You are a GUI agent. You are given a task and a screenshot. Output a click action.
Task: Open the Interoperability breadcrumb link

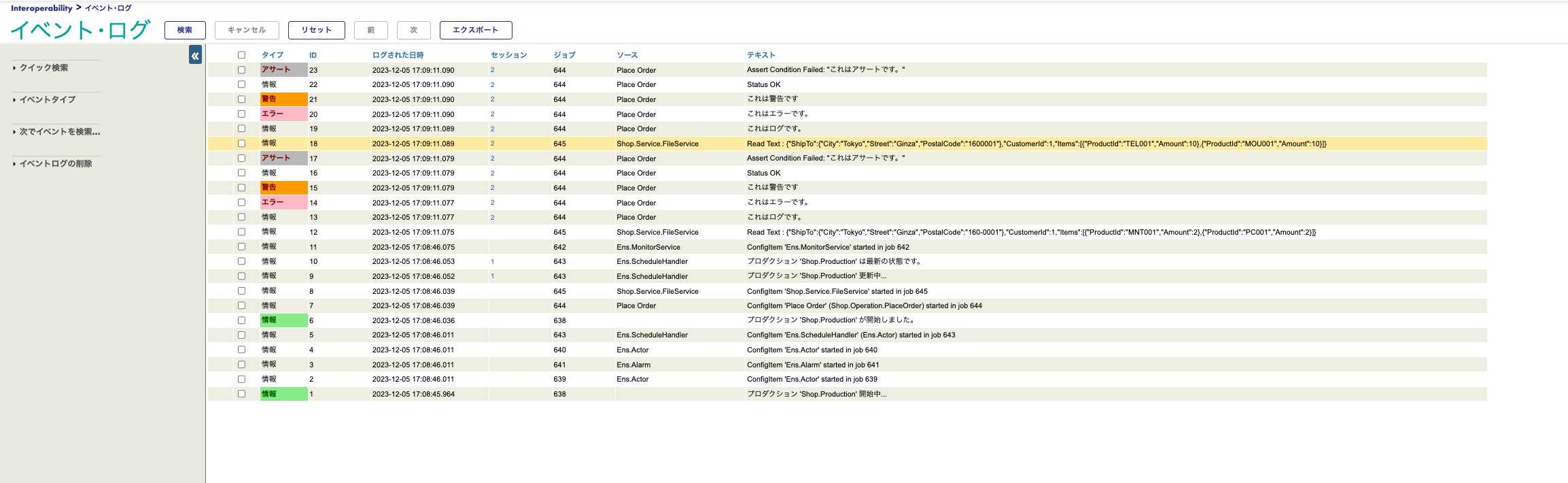point(41,8)
